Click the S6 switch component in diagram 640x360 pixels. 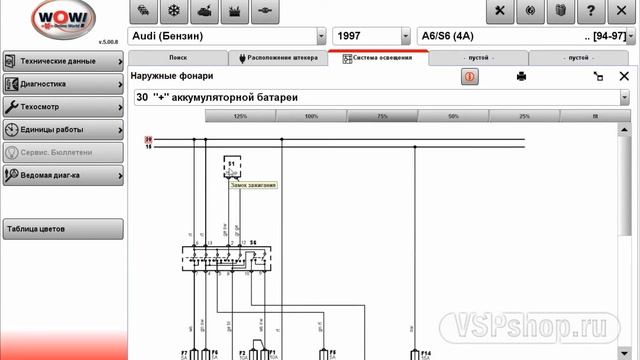pos(227,258)
